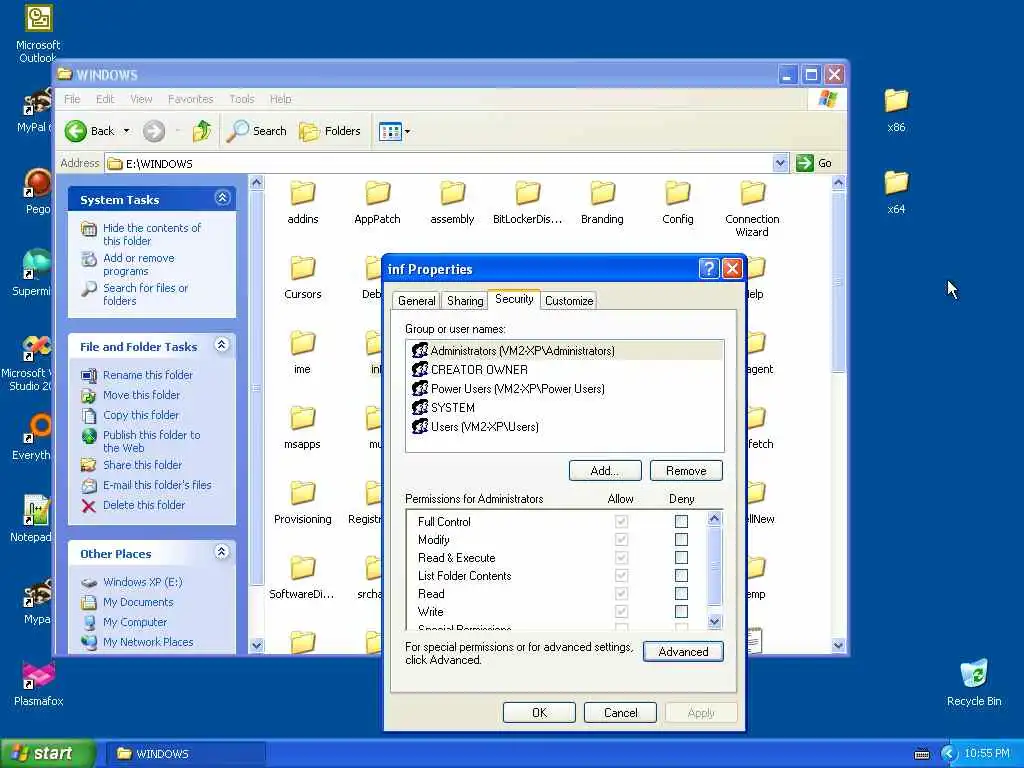Toggle the Folders pane button
The height and width of the screenshot is (768, 1024).
point(330,131)
